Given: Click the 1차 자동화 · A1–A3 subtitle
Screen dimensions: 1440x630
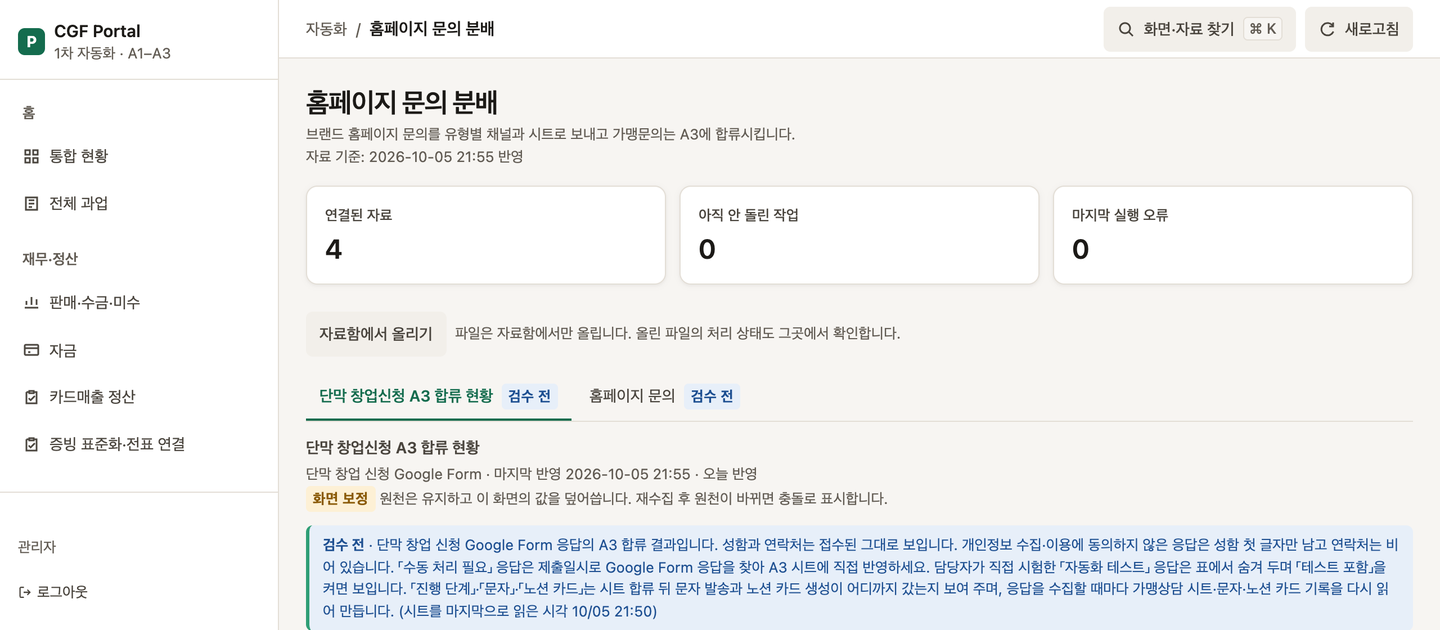Looking at the screenshot, I should point(112,53).
